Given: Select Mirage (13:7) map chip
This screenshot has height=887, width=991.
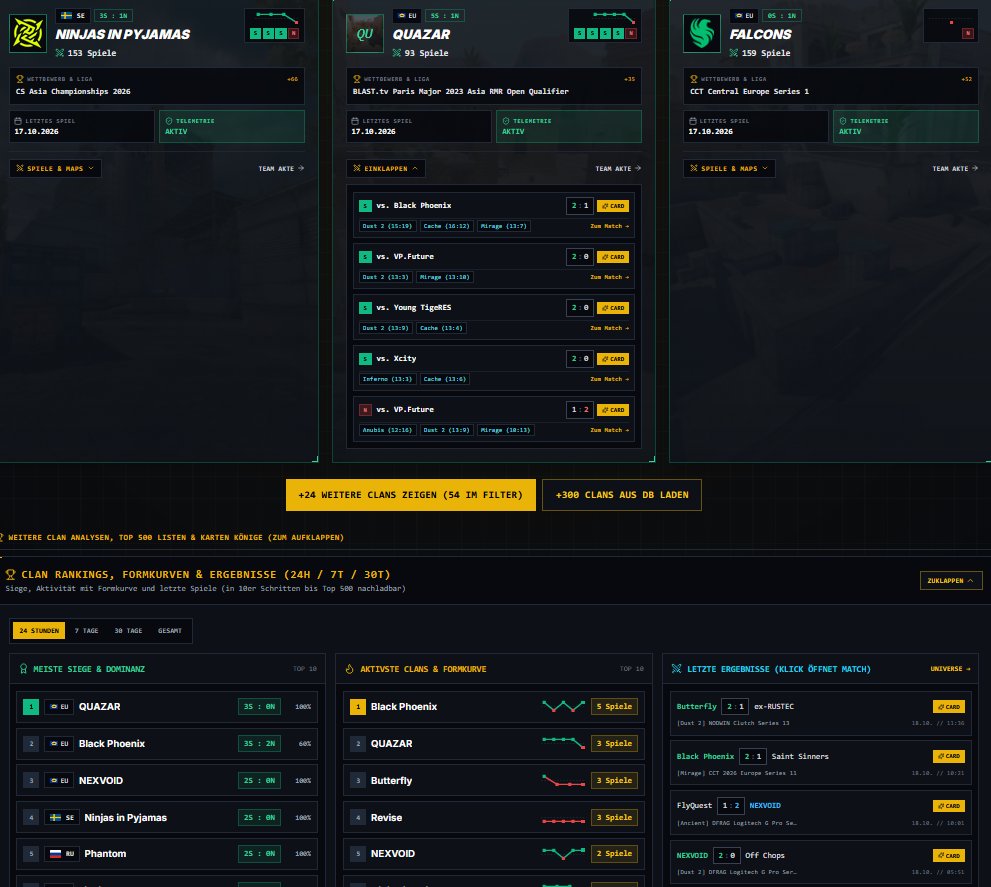Looking at the screenshot, I should [x=503, y=226].
